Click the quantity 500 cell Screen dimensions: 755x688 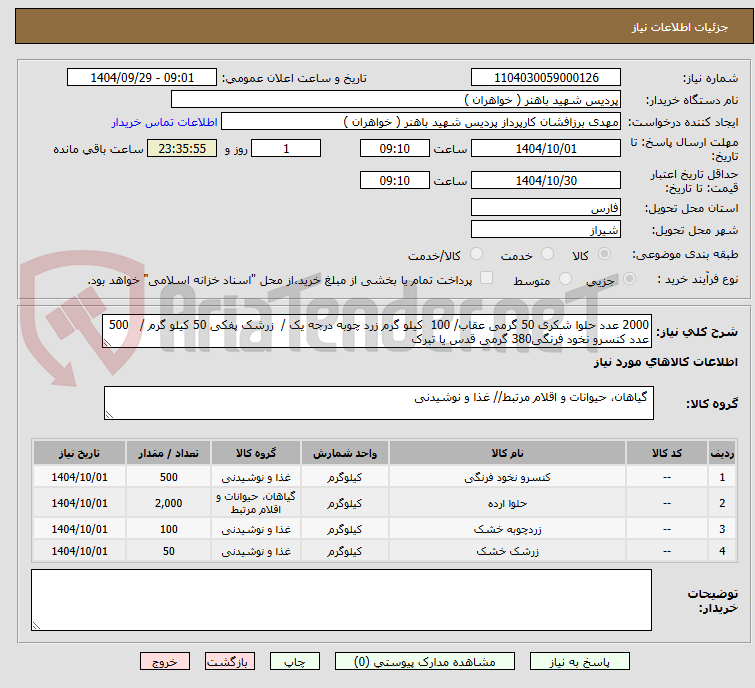(x=169, y=477)
